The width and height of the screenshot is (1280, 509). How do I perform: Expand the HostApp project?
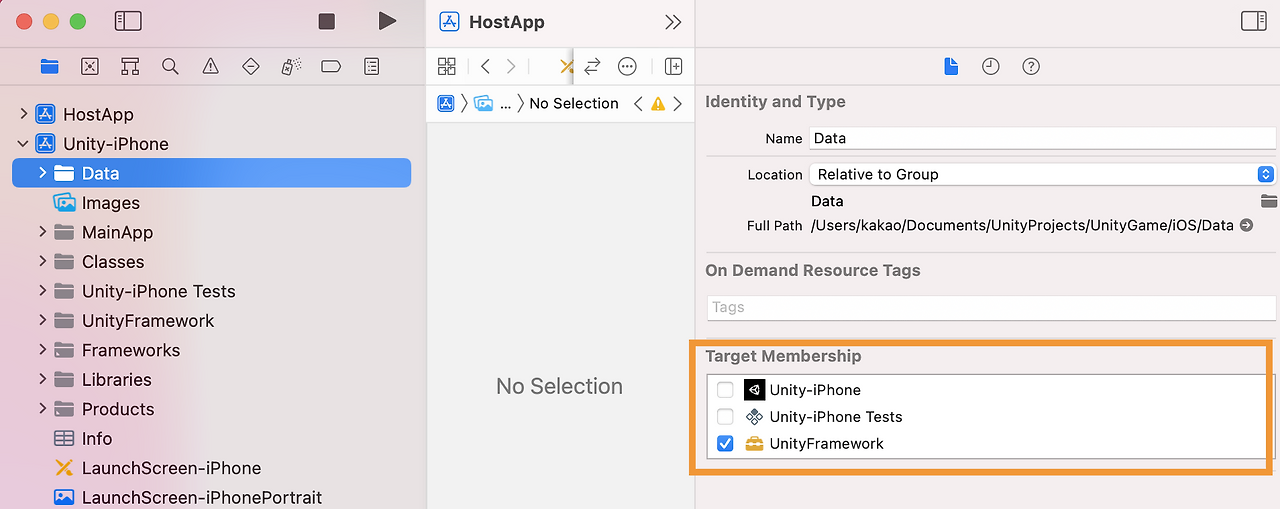point(23,114)
